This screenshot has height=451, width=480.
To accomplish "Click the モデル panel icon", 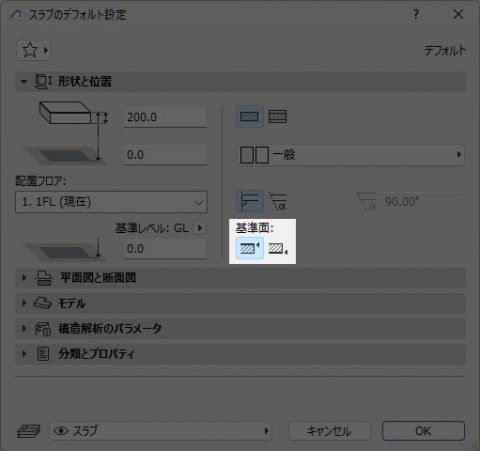I will point(43,303).
